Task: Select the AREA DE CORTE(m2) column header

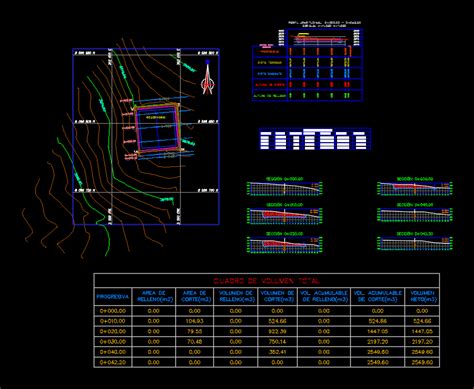Action: pyautogui.click(x=195, y=296)
